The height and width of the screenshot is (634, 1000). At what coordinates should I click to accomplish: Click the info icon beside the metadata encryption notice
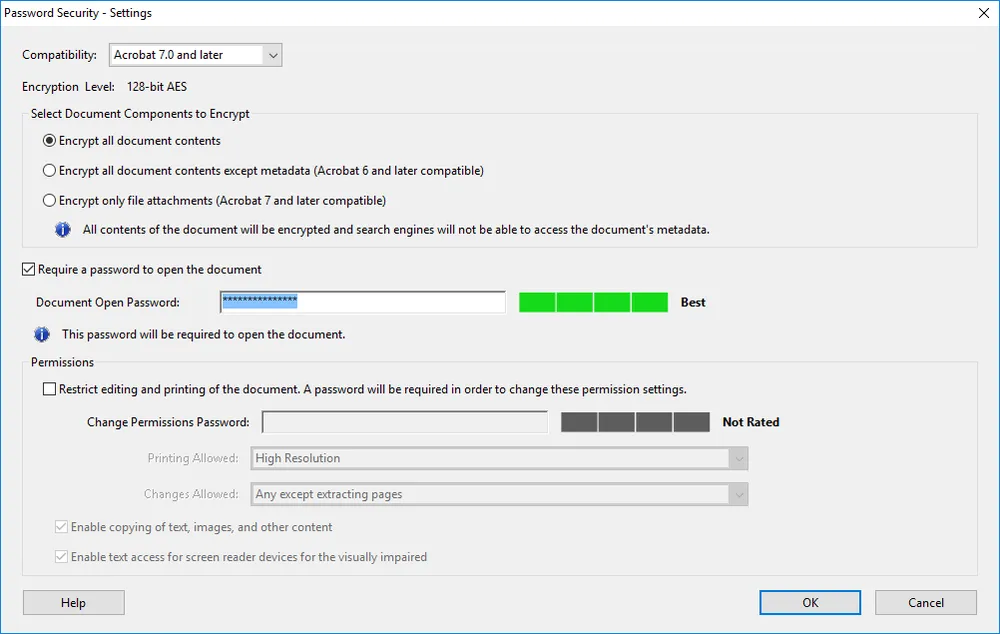coord(63,230)
